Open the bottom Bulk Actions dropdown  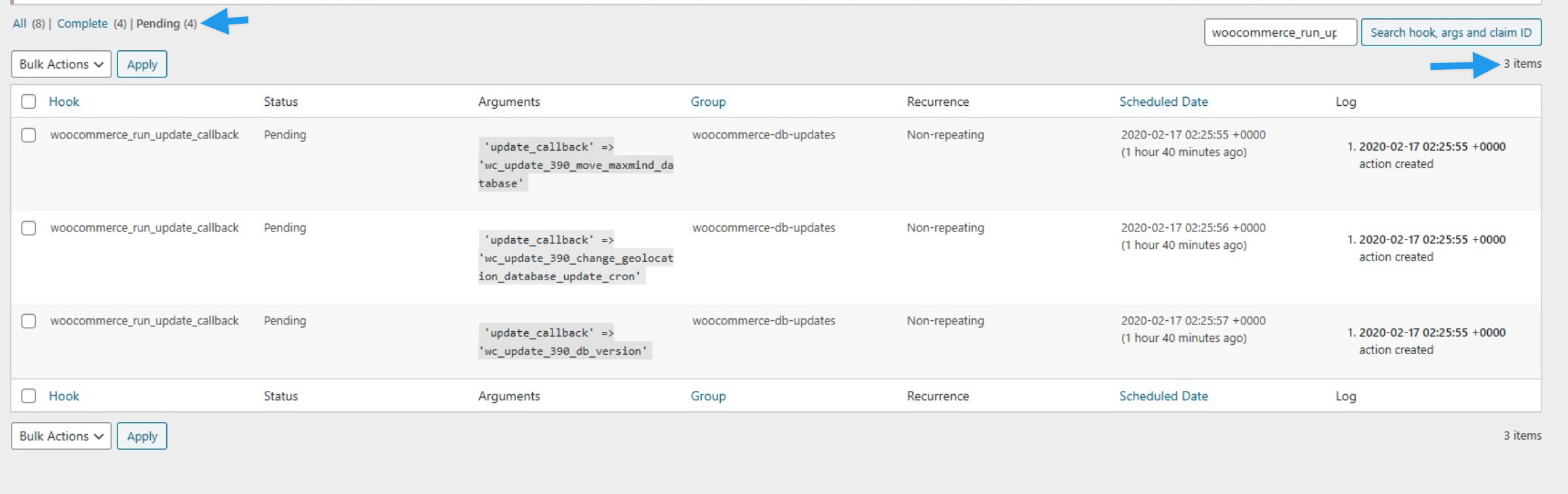click(x=61, y=436)
